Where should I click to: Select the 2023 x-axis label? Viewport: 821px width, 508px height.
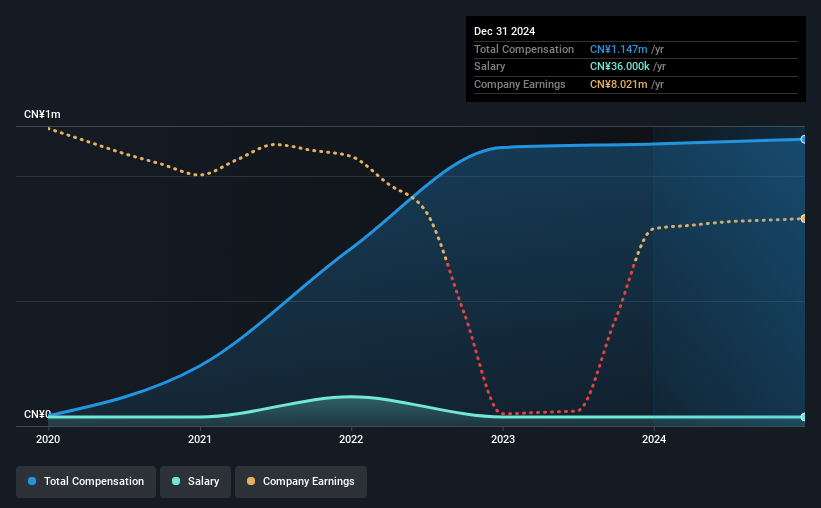pos(503,439)
